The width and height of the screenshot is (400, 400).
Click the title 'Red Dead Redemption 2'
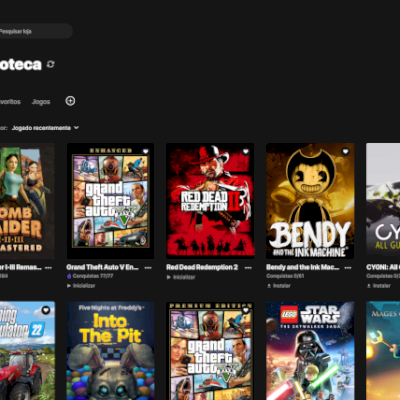coord(202,267)
